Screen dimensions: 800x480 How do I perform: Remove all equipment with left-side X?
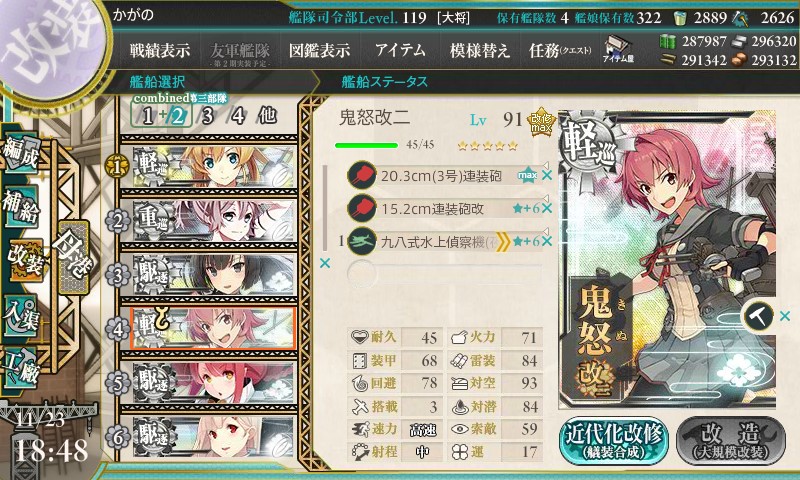click(324, 263)
